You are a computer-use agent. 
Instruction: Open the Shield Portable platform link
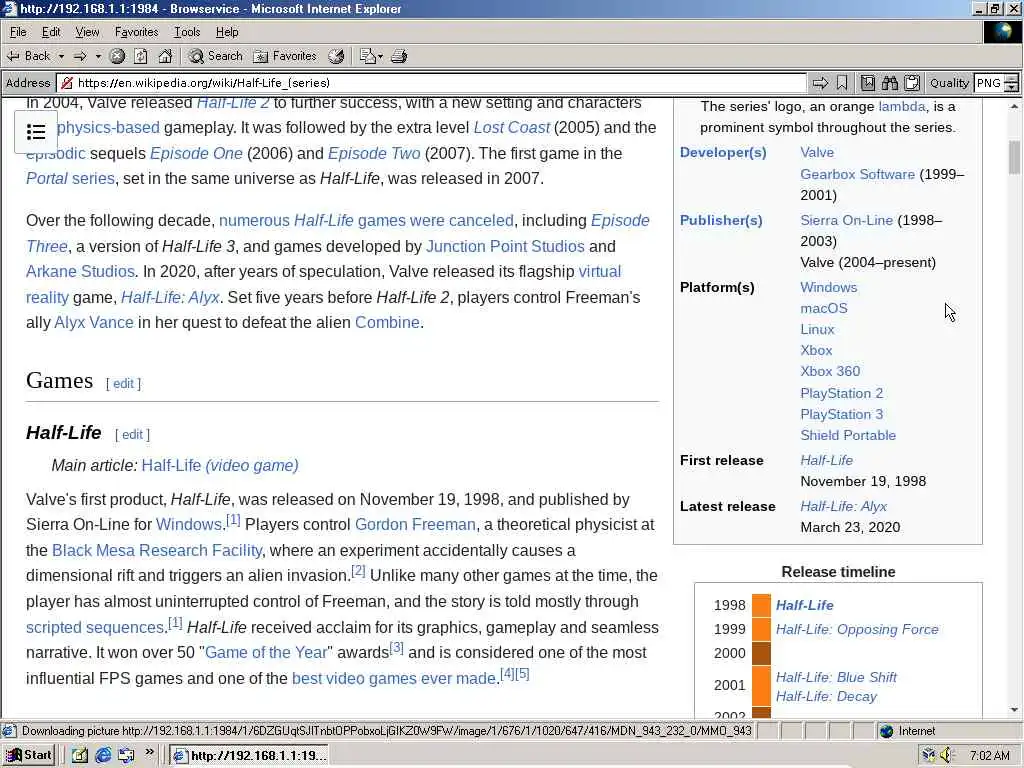coord(848,435)
